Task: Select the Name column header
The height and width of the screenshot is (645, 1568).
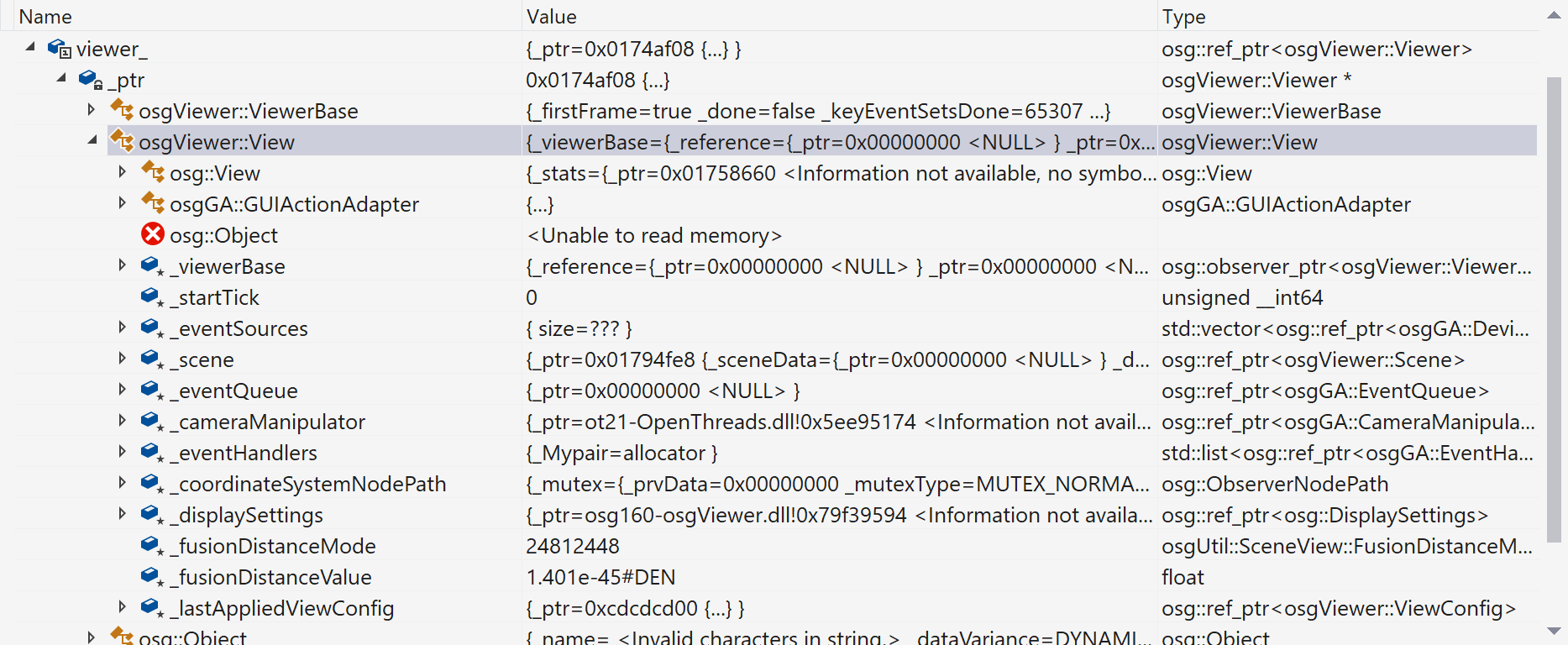Action: (x=45, y=16)
